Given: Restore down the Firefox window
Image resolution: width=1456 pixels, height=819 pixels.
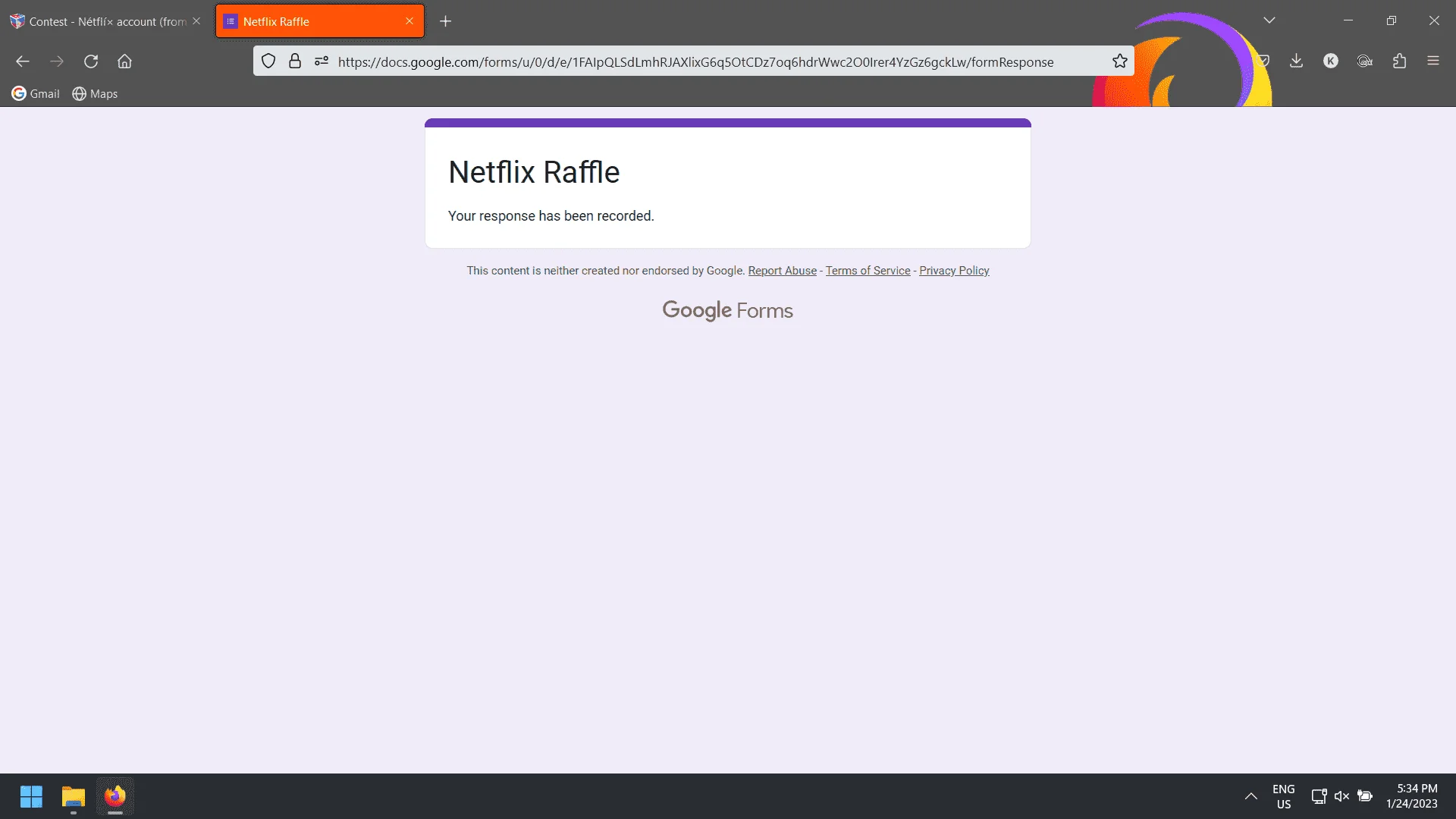Looking at the screenshot, I should click(x=1392, y=20).
